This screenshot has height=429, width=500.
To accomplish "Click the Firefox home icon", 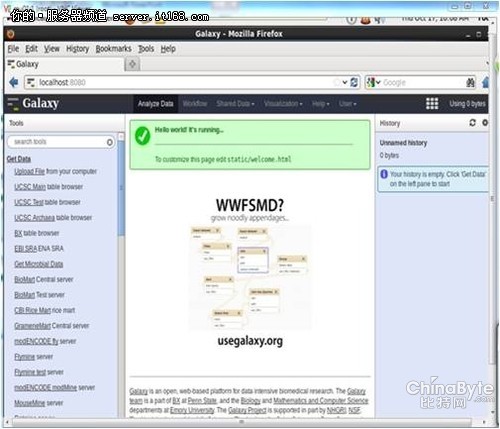I will click(x=485, y=82).
